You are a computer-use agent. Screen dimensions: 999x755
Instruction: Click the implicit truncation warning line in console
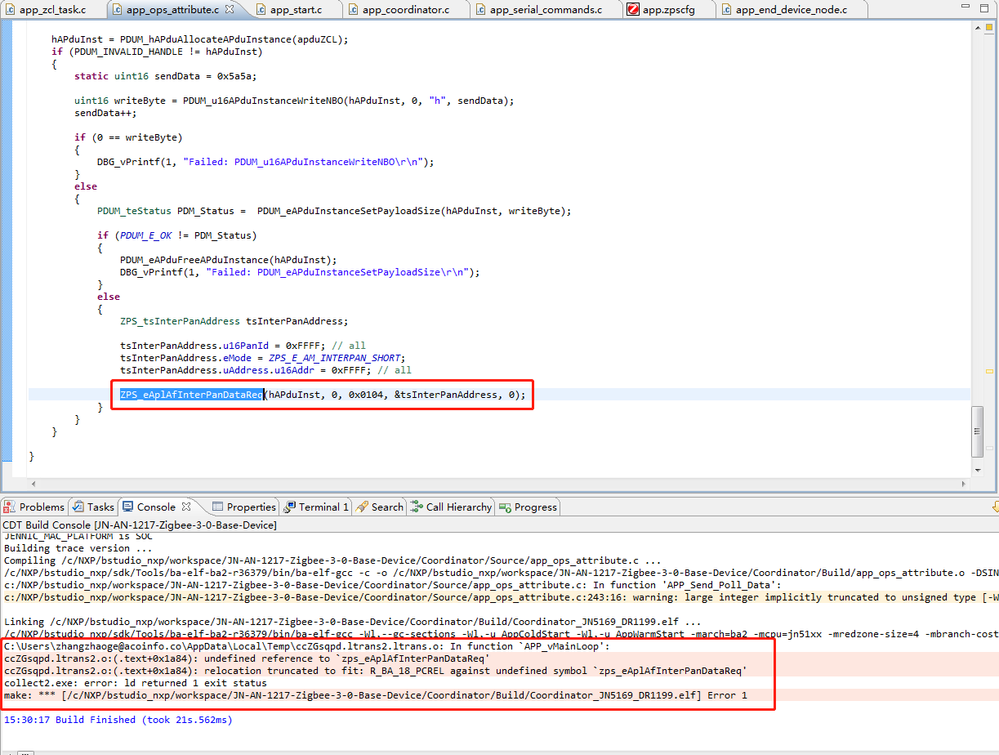click(500, 597)
